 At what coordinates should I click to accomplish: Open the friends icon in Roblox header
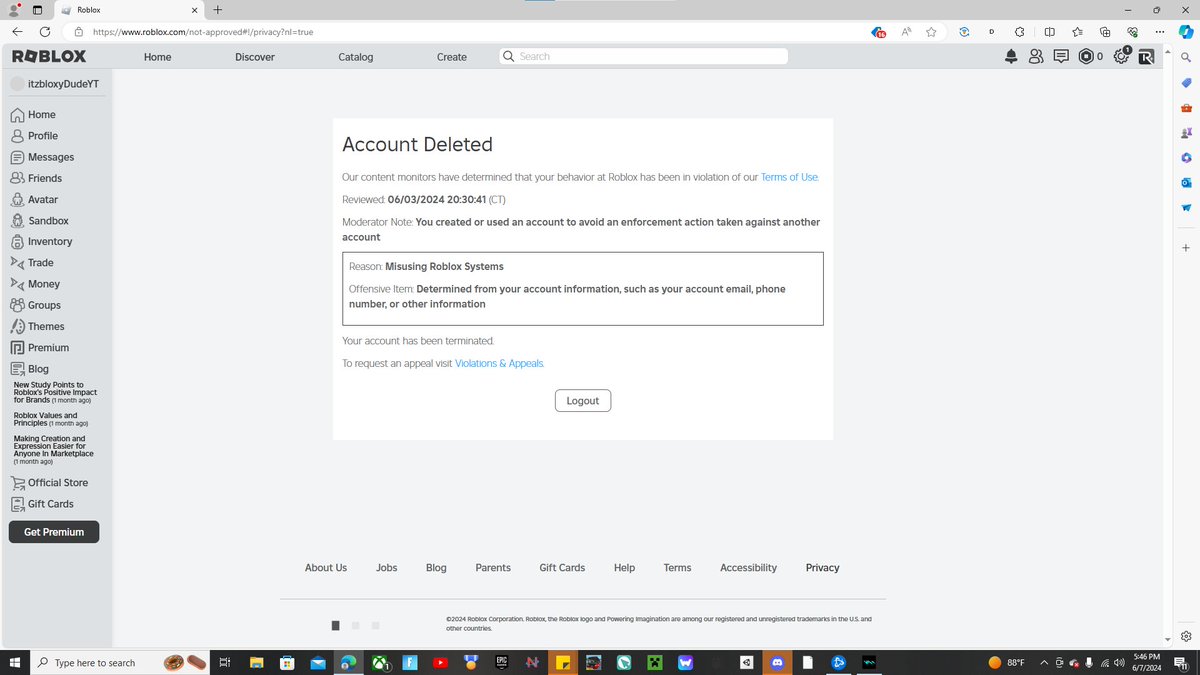pyautogui.click(x=1036, y=57)
